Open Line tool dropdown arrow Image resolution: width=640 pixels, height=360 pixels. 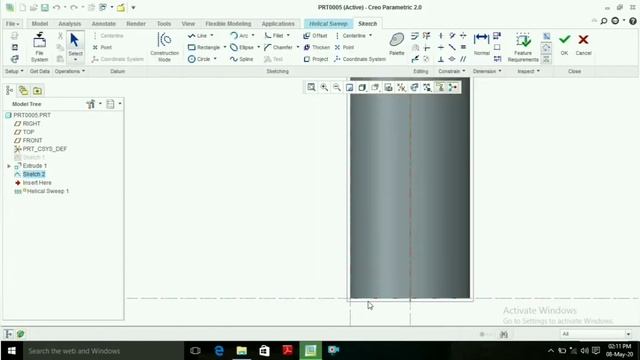coord(211,36)
